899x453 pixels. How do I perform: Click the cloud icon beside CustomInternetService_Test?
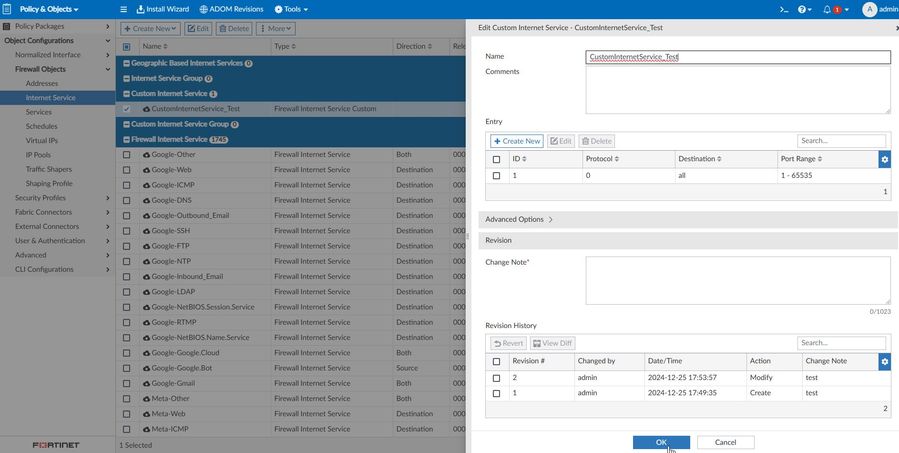(146, 109)
